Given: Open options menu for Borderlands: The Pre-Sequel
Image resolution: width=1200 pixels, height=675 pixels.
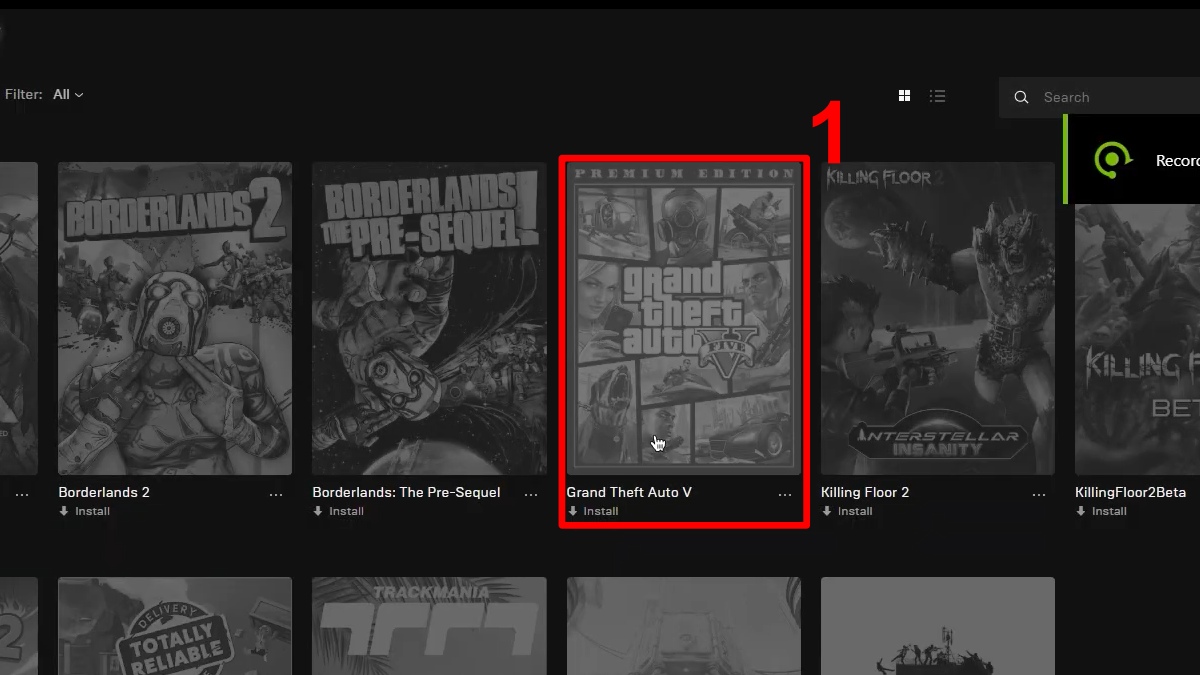Looking at the screenshot, I should (x=530, y=494).
